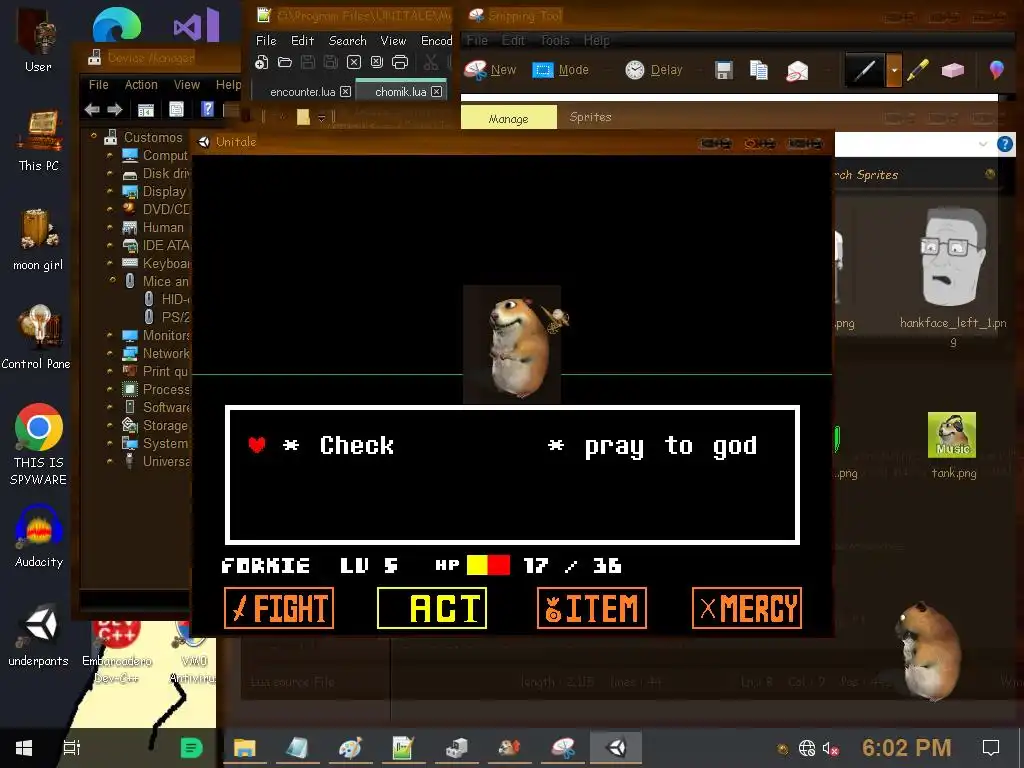The image size is (1024, 768).
Task: Click the FIGHT button in Unitale
Action: tap(279, 607)
